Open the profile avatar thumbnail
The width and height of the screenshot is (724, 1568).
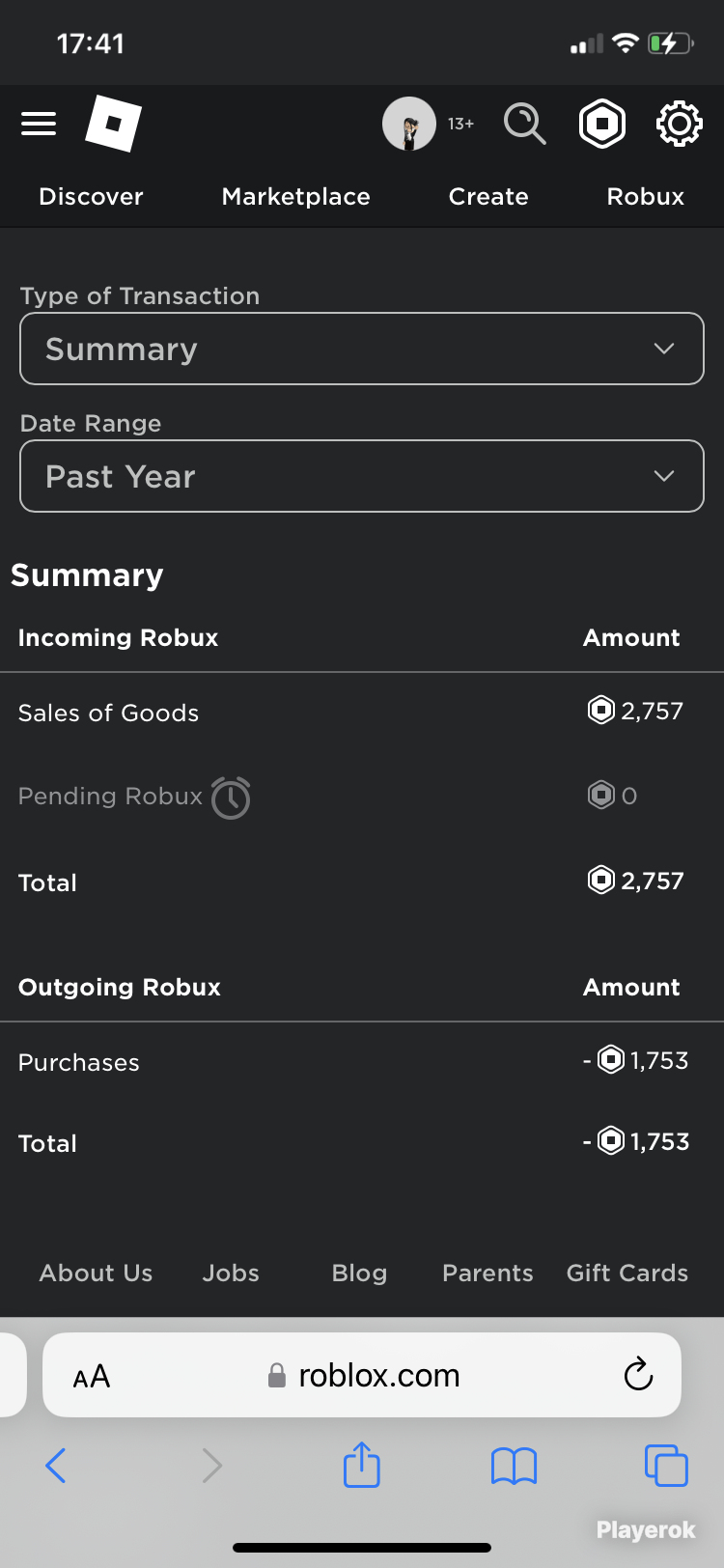(409, 124)
